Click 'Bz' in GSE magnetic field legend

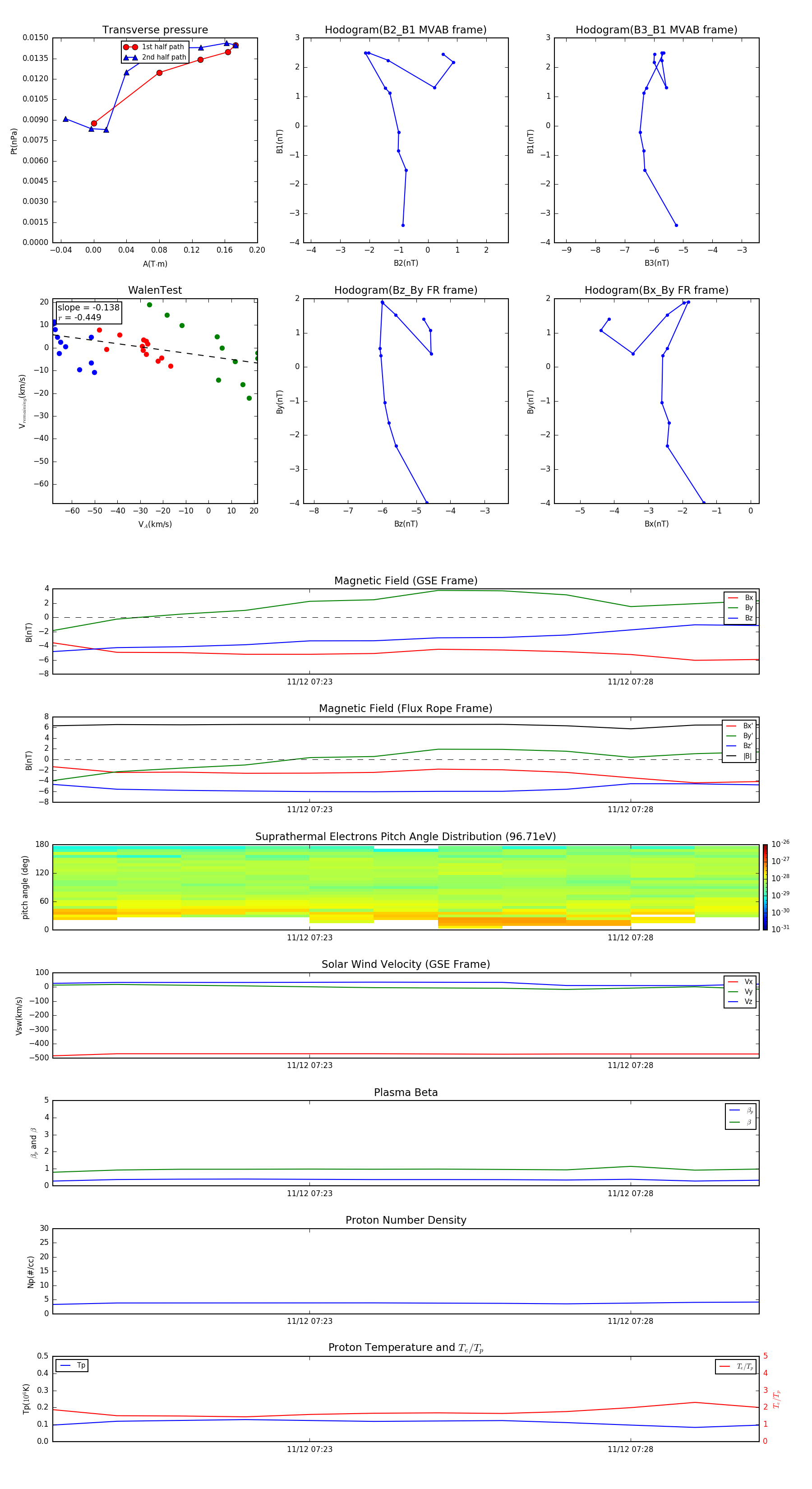point(740,618)
